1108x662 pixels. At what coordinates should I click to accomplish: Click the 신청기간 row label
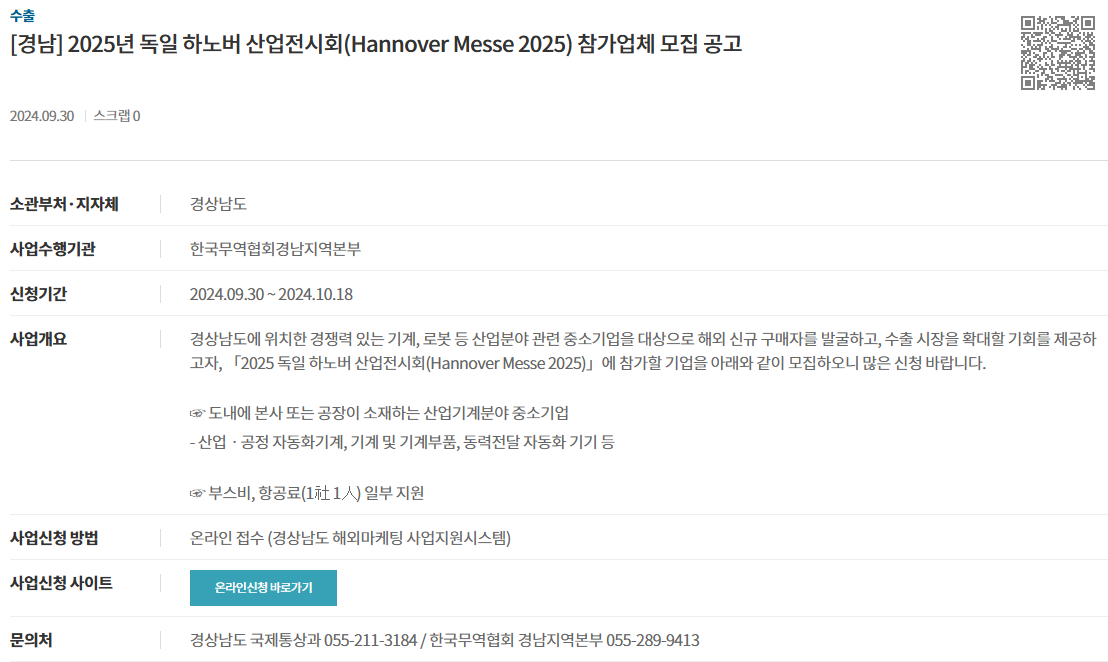(x=38, y=294)
